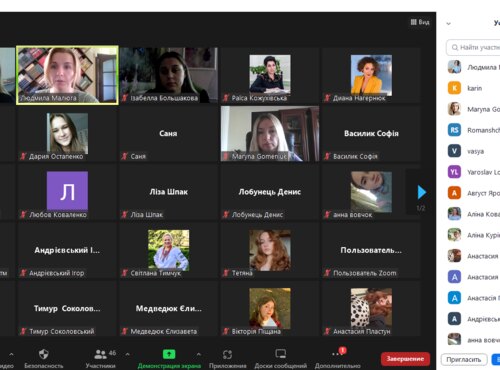The height and width of the screenshot is (370, 500).
Task: Open the Приложения apps icon
Action: point(227,354)
